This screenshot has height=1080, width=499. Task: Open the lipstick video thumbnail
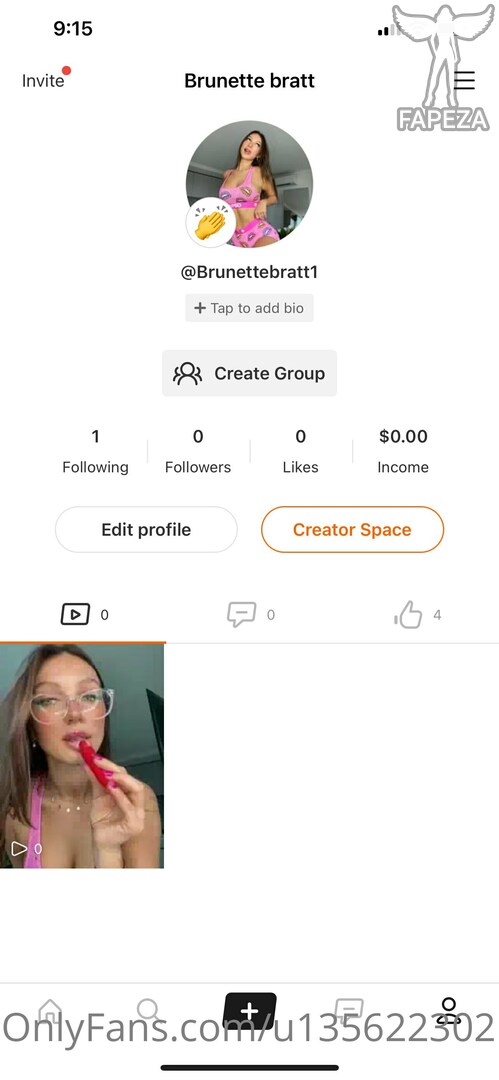tap(82, 756)
